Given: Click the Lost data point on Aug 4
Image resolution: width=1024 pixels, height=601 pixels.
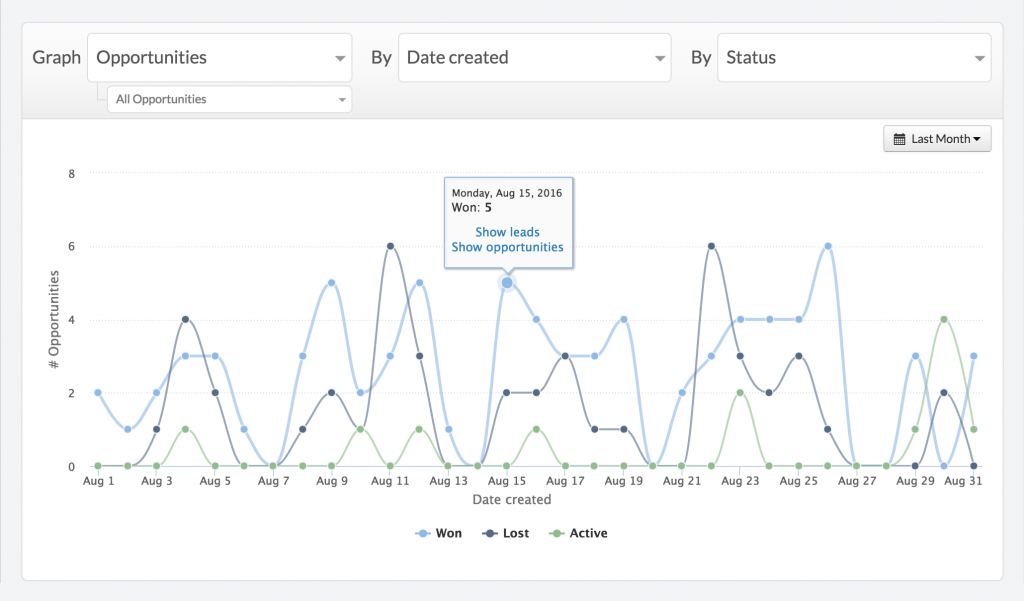Looking at the screenshot, I should click(x=186, y=319).
